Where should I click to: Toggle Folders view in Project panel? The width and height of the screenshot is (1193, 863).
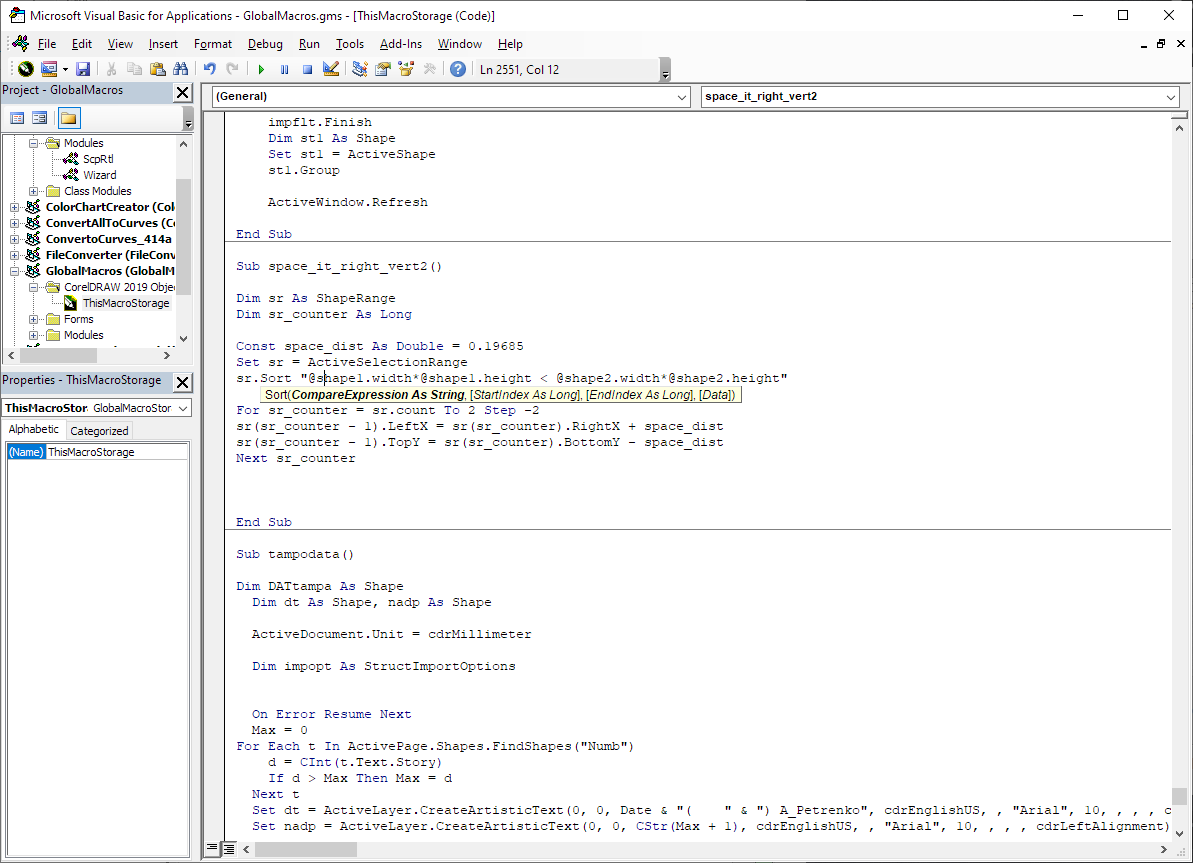point(68,118)
